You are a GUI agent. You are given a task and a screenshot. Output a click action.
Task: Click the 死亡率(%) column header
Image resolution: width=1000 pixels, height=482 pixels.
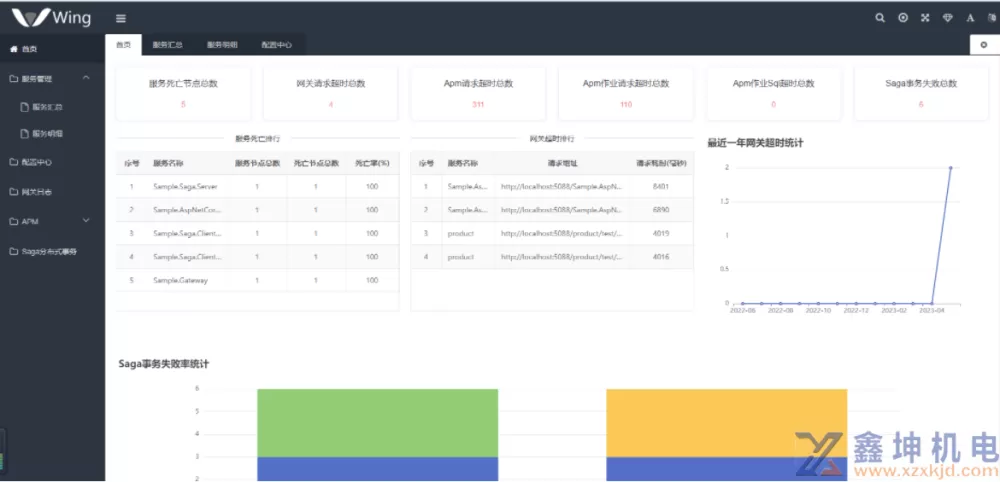click(372, 163)
